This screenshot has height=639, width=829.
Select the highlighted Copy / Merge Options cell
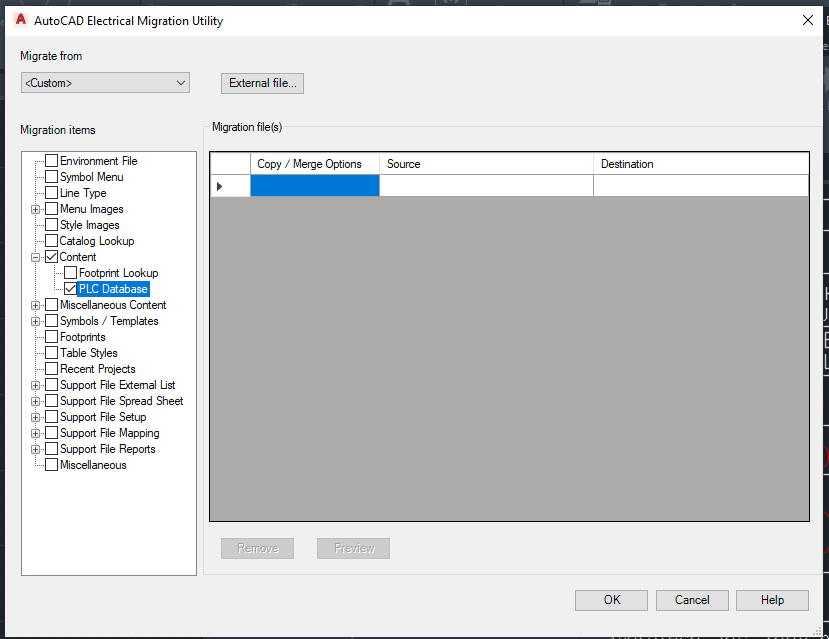pyautogui.click(x=314, y=185)
